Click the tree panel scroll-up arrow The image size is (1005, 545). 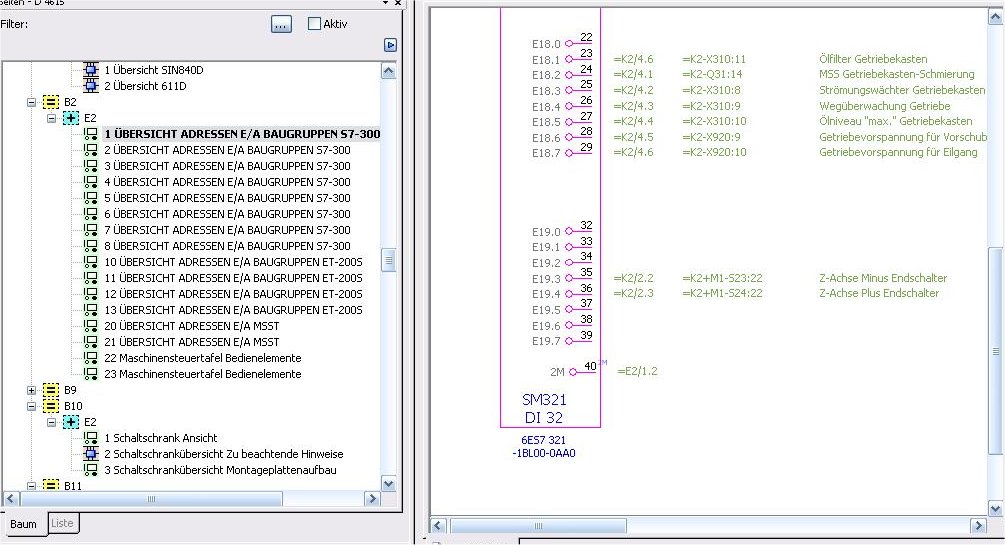388,70
